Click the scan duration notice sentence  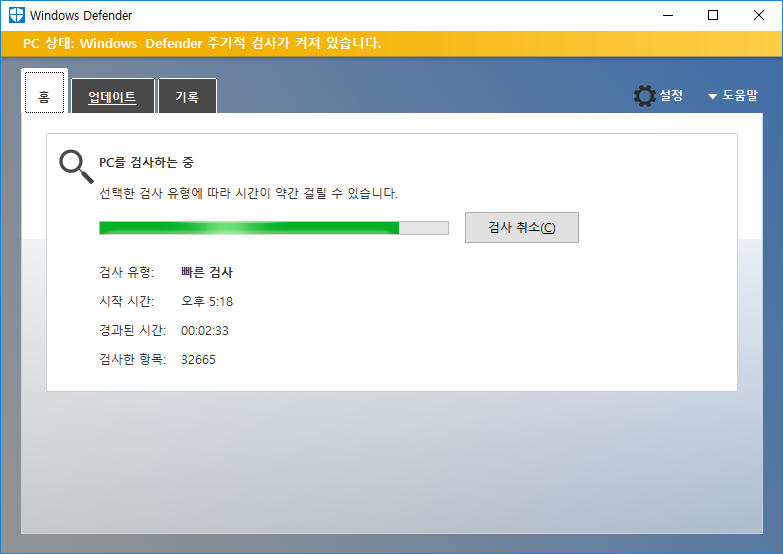pyautogui.click(x=248, y=193)
